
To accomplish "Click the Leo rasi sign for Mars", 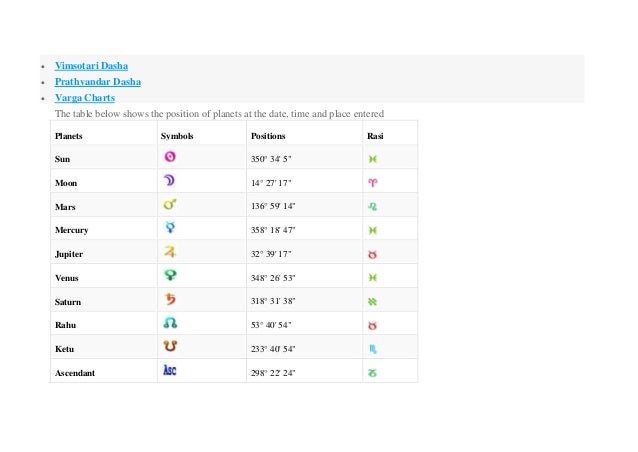I will [x=373, y=206].
